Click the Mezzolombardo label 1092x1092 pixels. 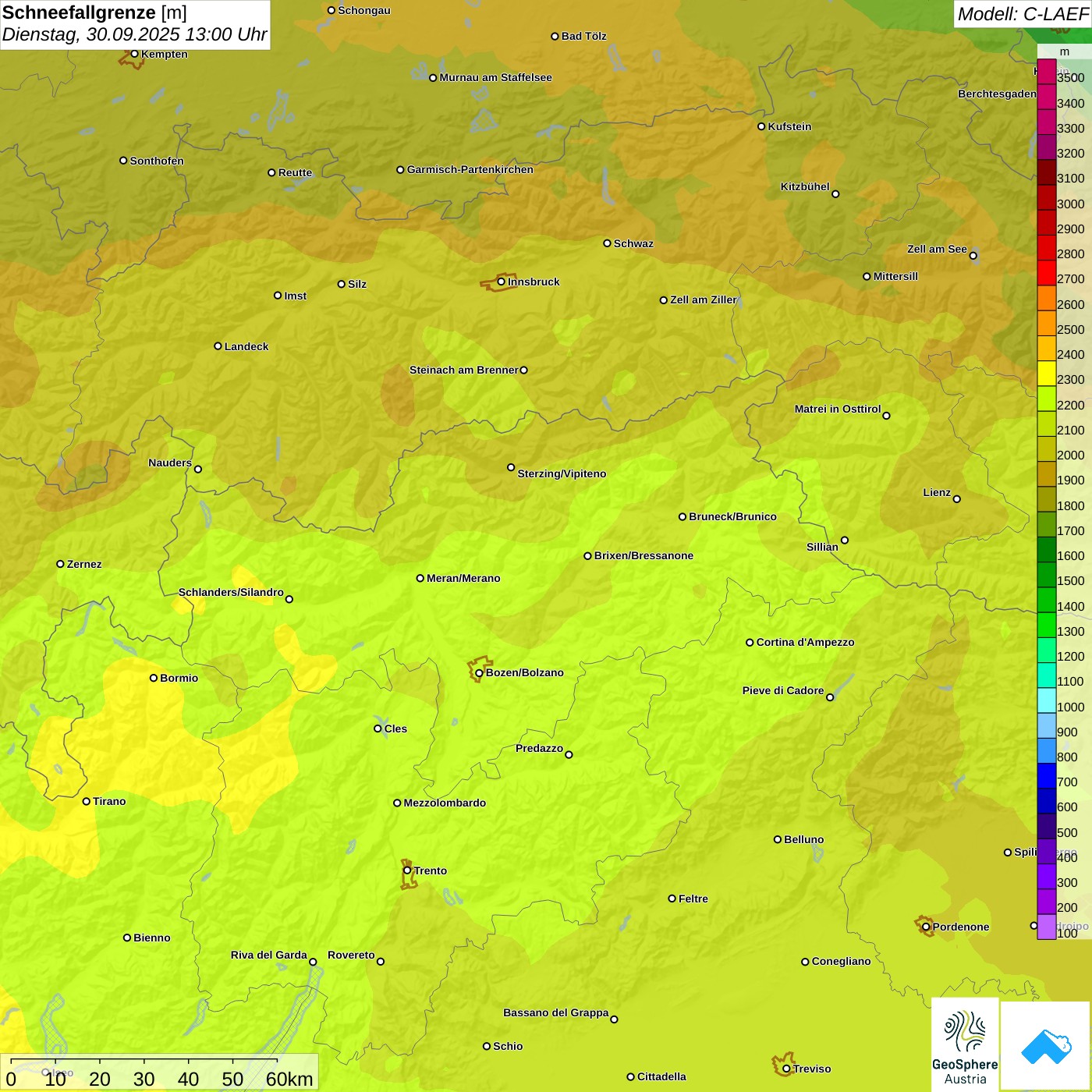pyautogui.click(x=445, y=803)
